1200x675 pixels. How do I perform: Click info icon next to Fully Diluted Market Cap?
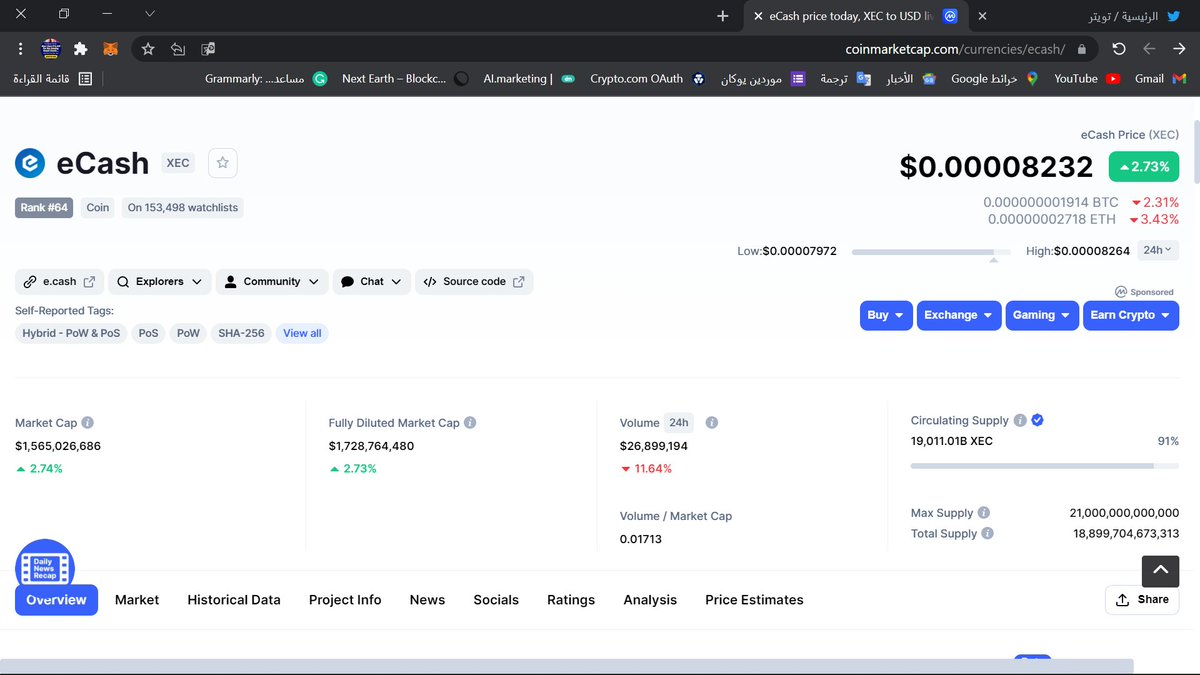pos(470,423)
